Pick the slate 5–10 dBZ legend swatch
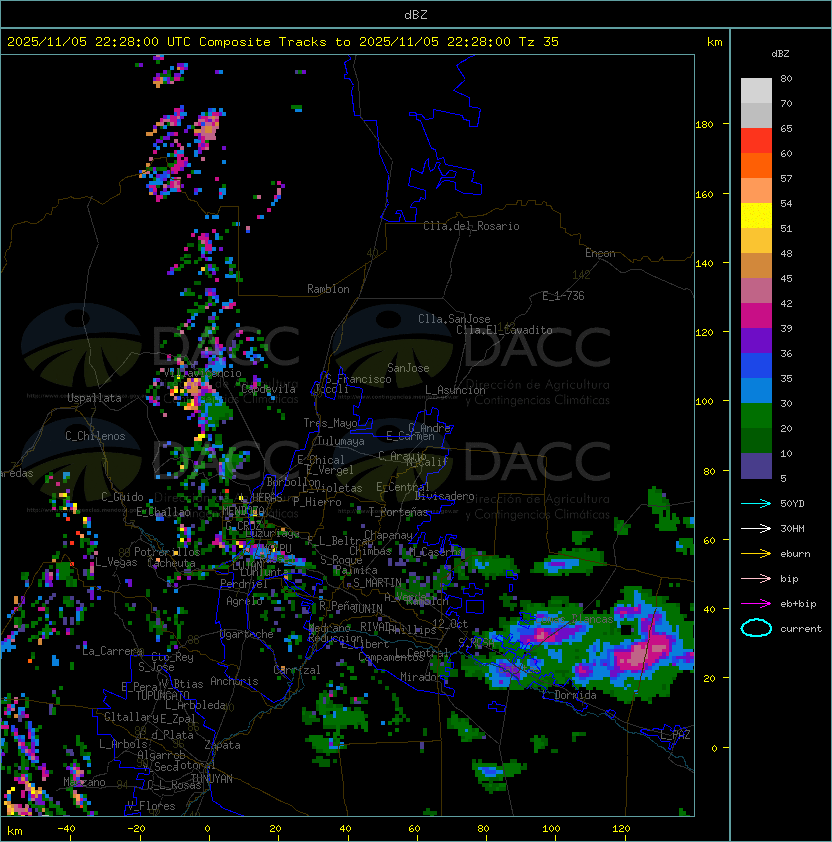 point(756,466)
